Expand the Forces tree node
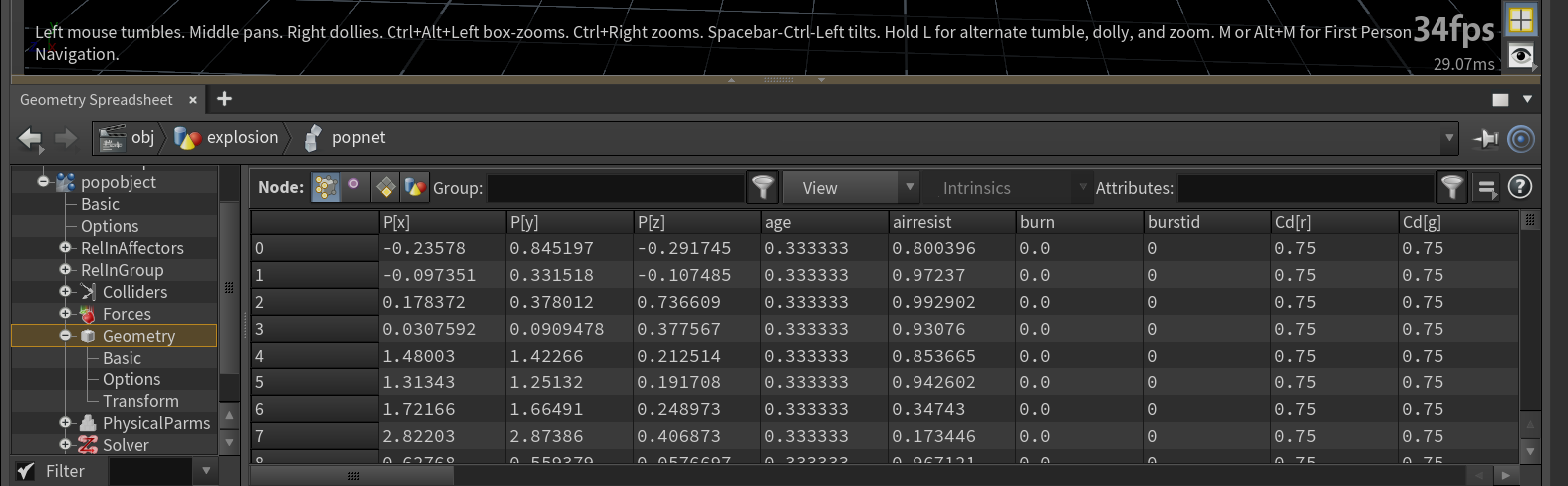The width and height of the screenshot is (1568, 486). [66, 314]
